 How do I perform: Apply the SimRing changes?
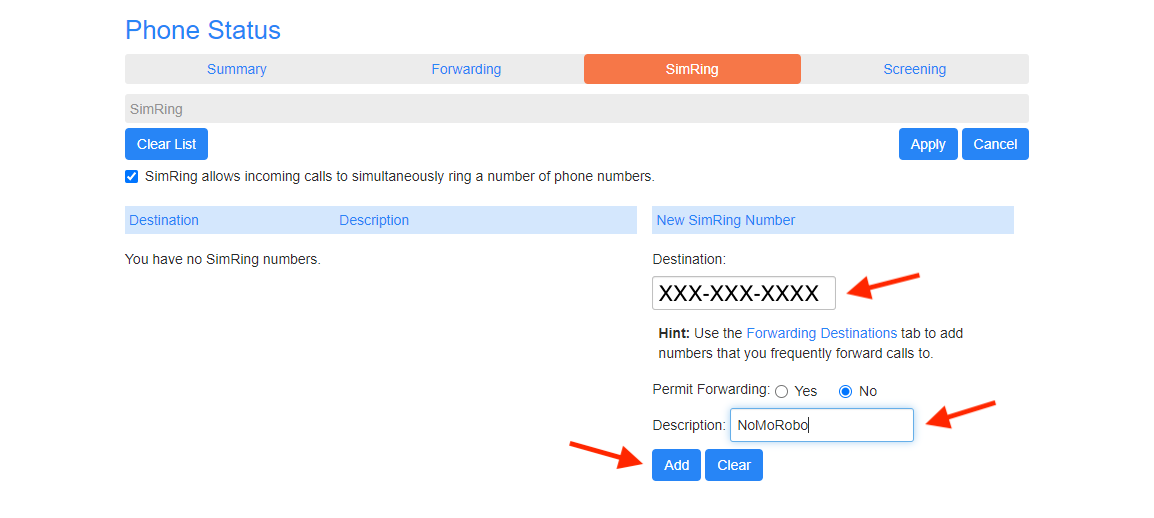[928, 144]
